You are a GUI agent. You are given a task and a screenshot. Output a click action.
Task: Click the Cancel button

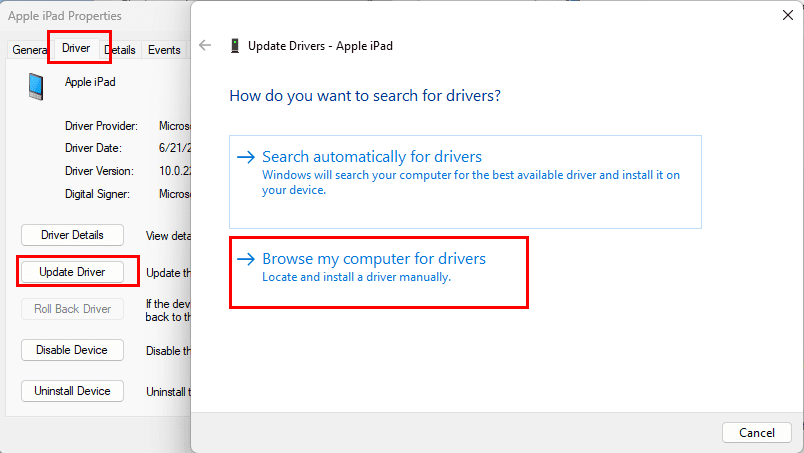[x=756, y=432]
